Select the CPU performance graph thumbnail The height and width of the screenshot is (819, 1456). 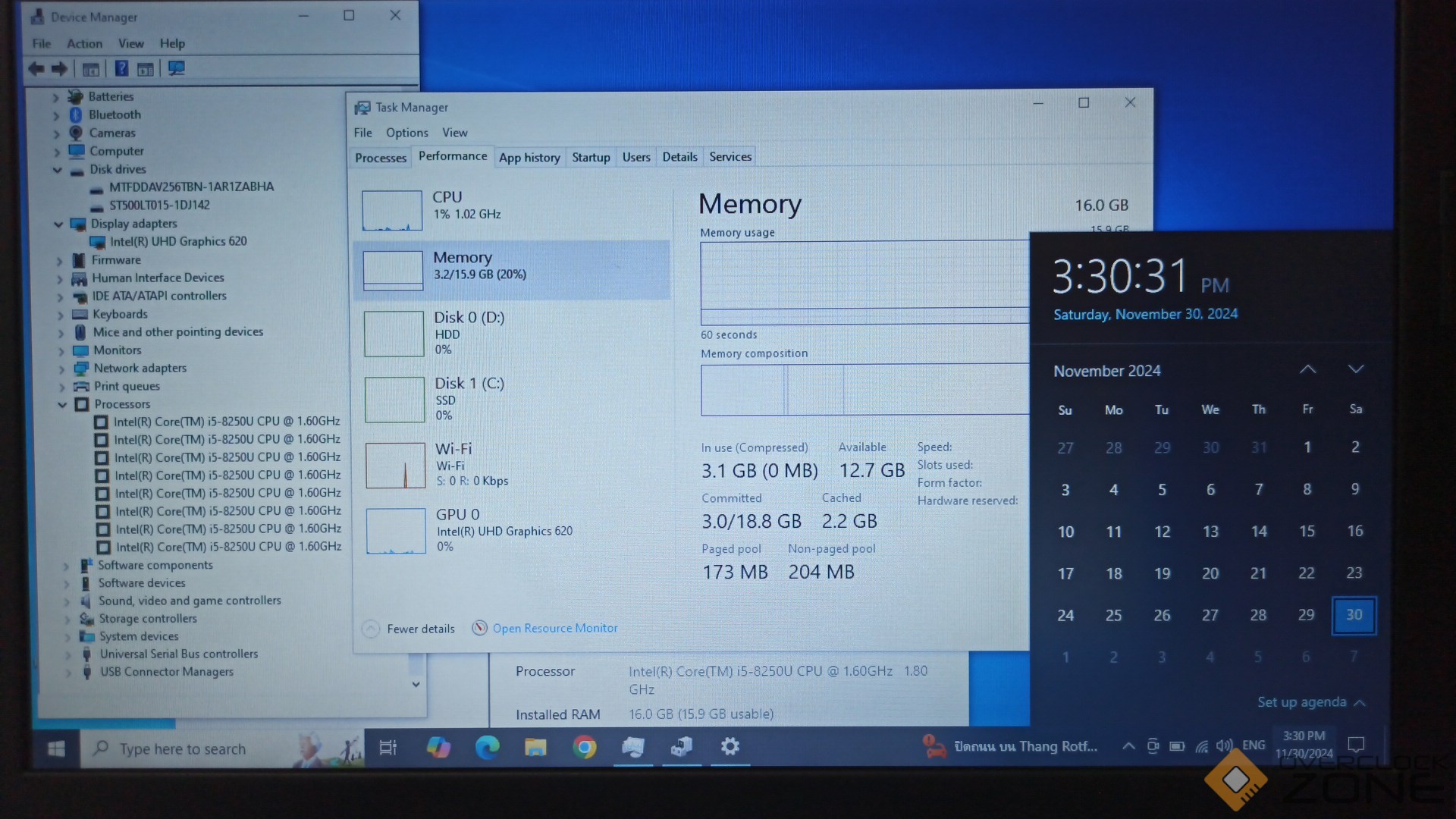(392, 210)
